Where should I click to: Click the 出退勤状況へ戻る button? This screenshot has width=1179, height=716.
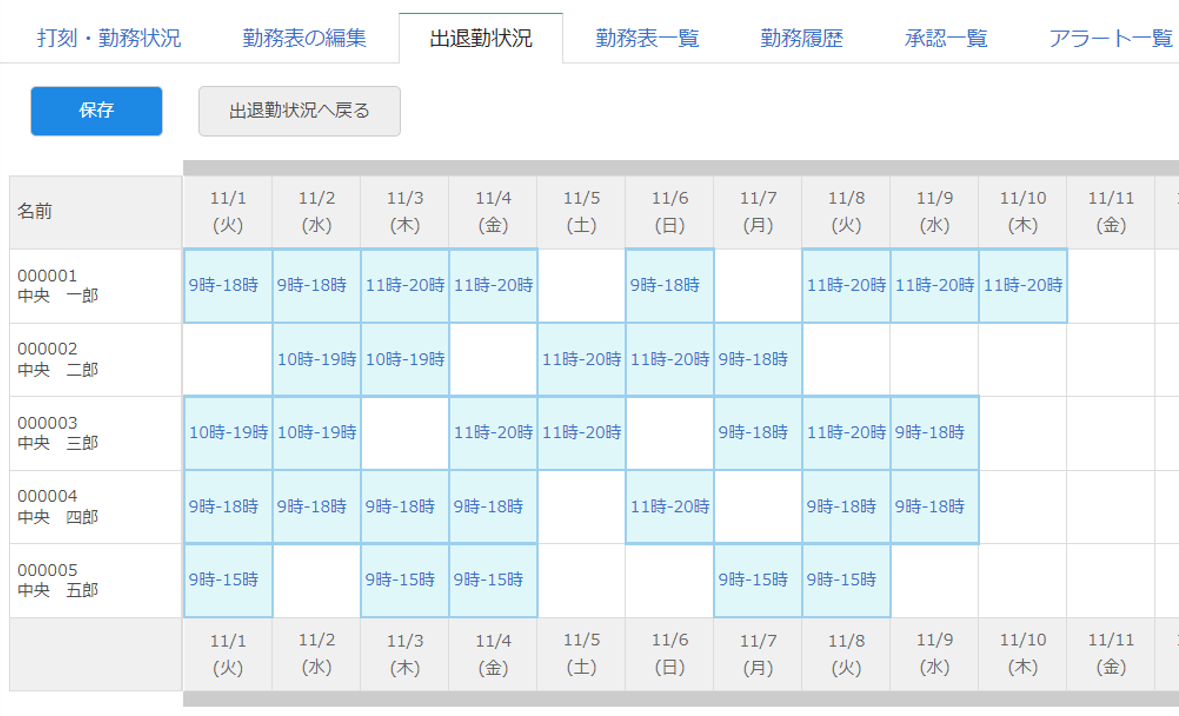click(x=299, y=111)
